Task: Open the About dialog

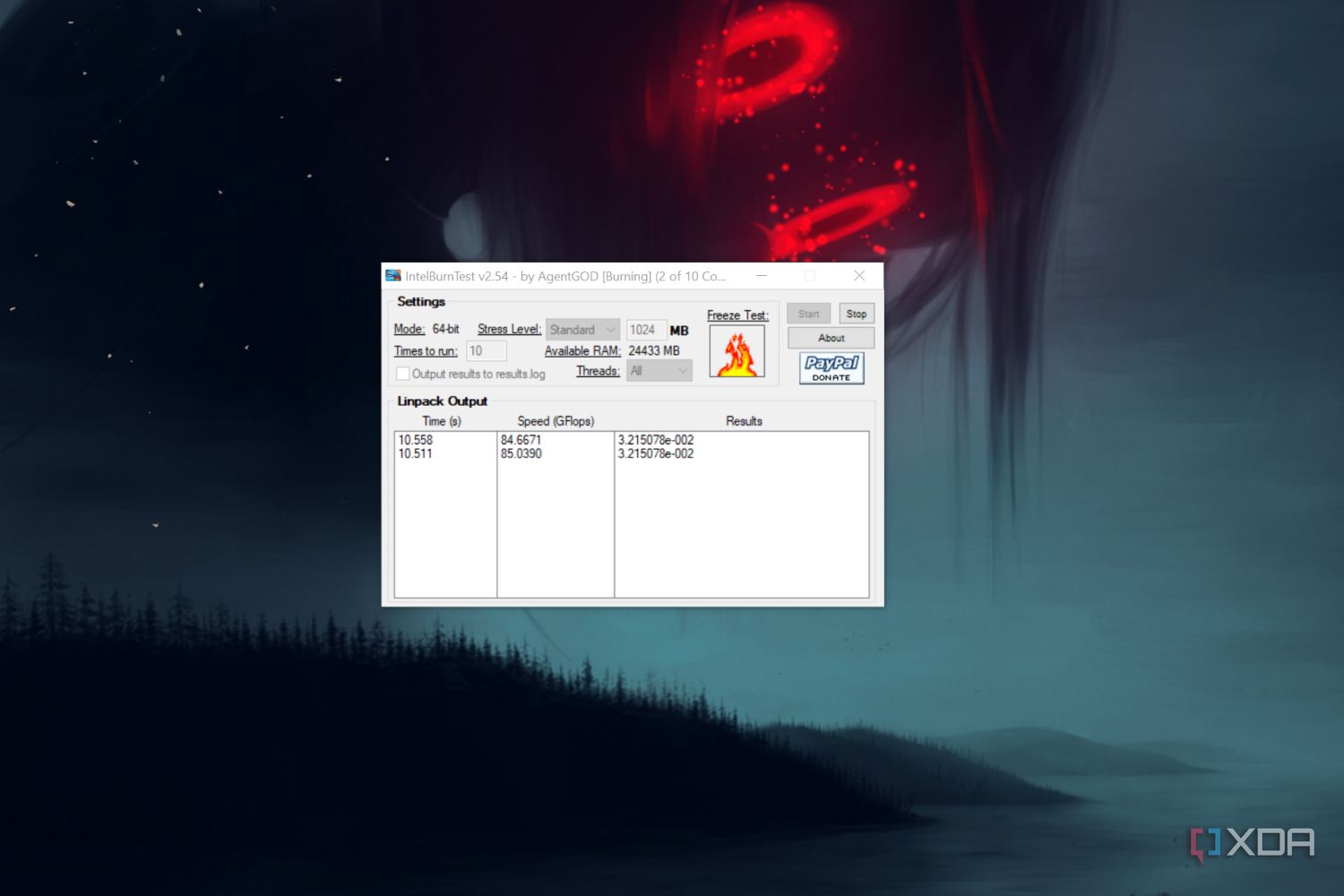Action: click(830, 337)
